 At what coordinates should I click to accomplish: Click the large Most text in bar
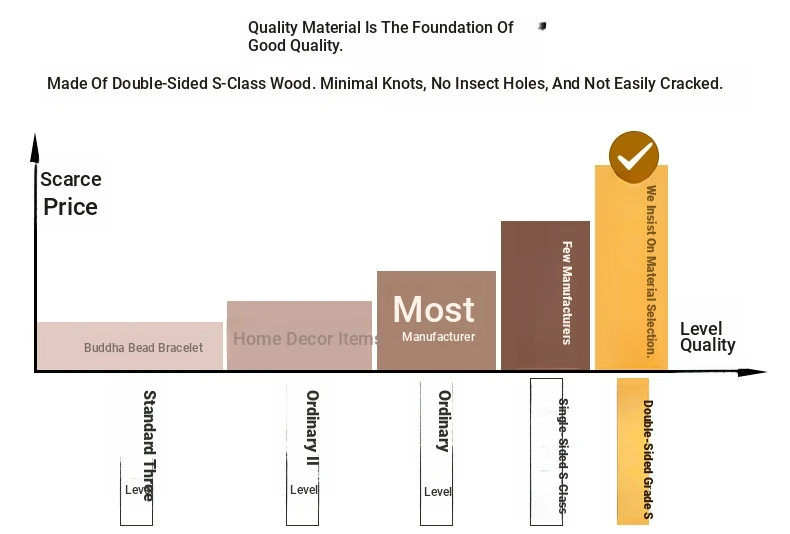tap(433, 309)
